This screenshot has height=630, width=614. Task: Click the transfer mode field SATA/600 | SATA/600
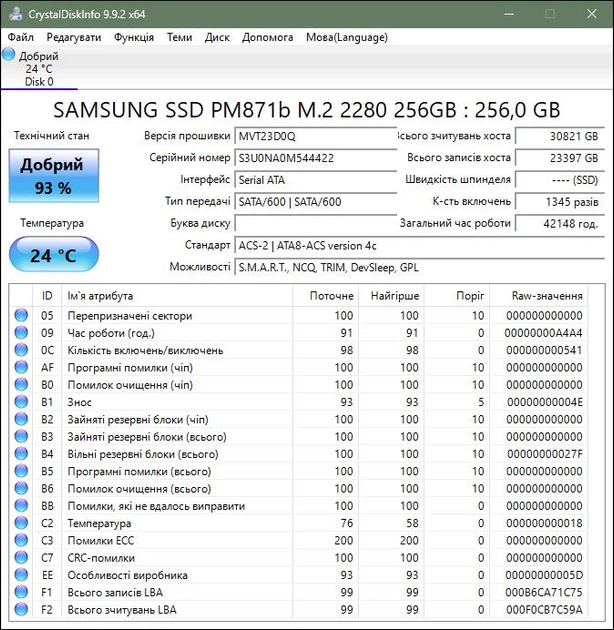tap(315, 201)
